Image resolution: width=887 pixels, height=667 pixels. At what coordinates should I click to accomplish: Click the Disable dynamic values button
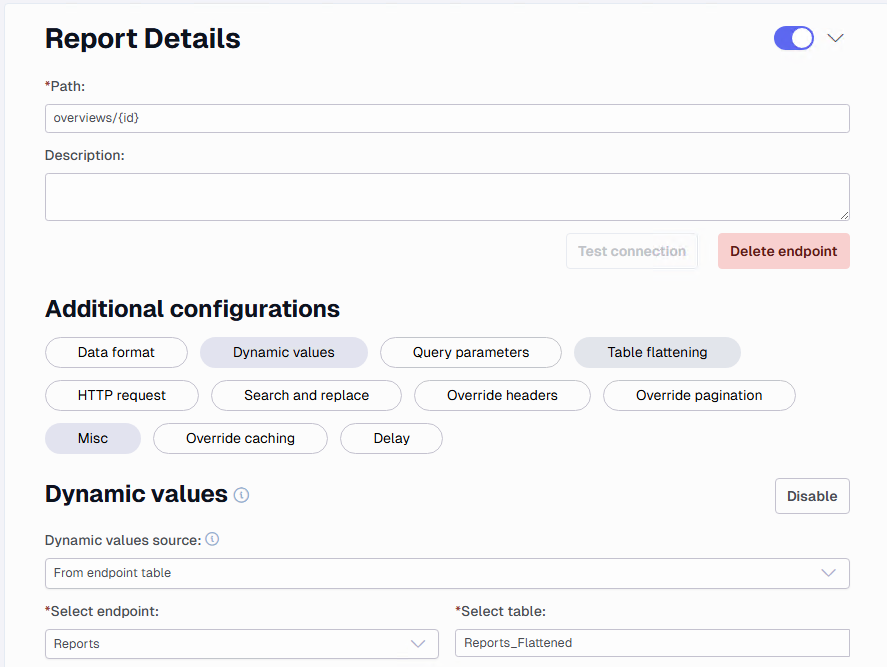click(x=812, y=496)
